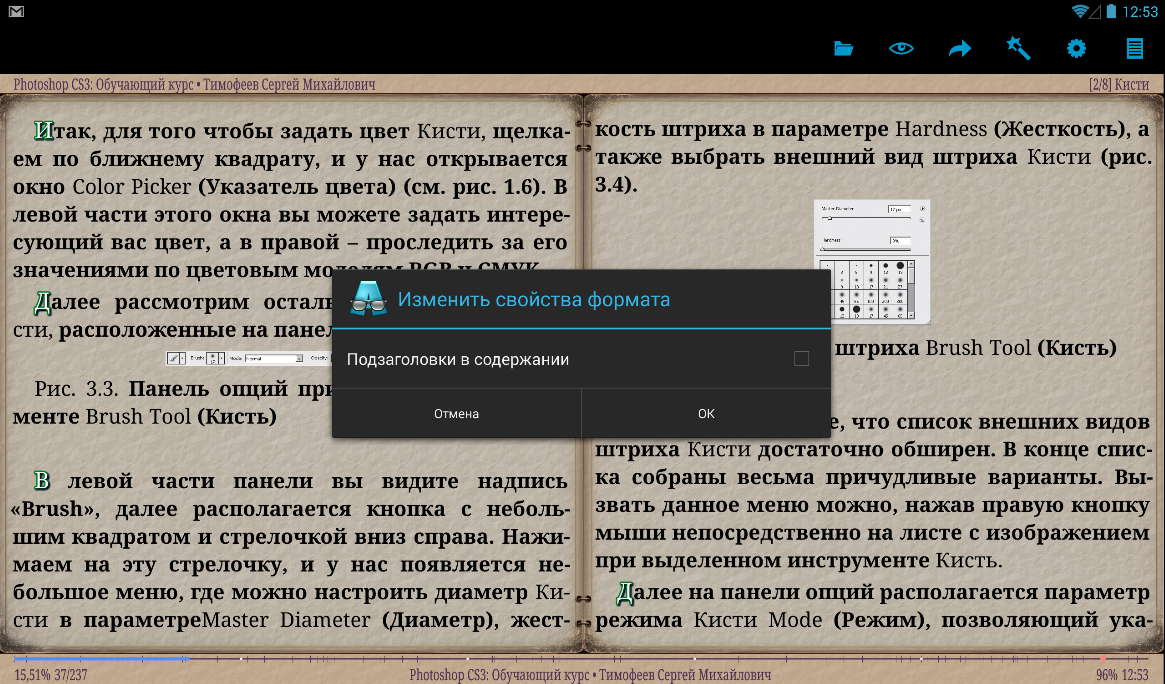Tap the 'Подзаголовки в содержании' label

click(x=458, y=359)
